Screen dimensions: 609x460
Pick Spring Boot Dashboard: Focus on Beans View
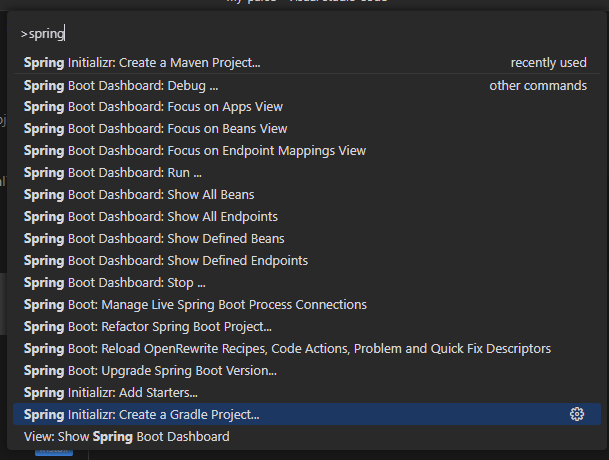[307, 129]
